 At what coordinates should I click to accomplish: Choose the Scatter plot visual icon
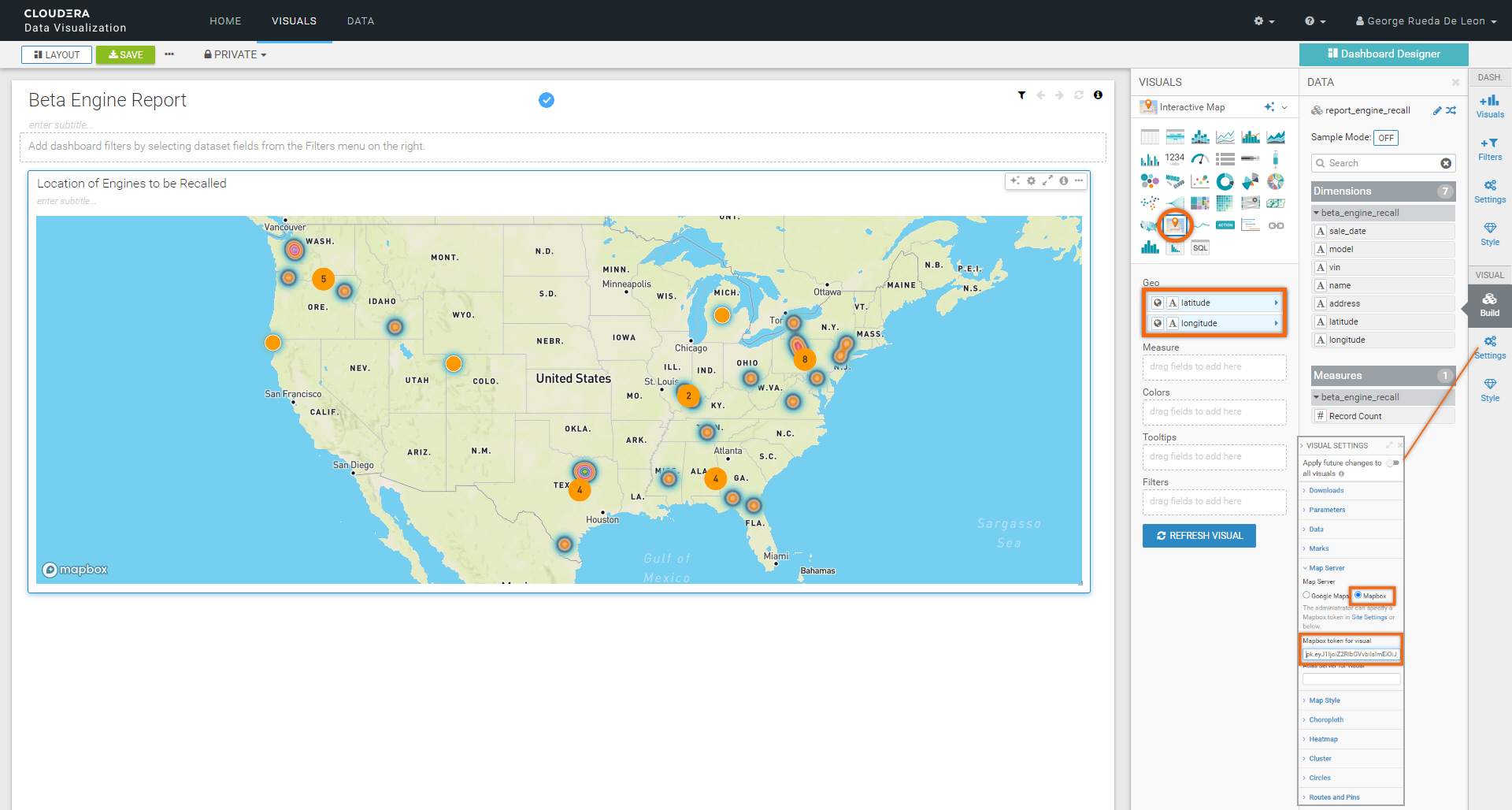(1200, 181)
